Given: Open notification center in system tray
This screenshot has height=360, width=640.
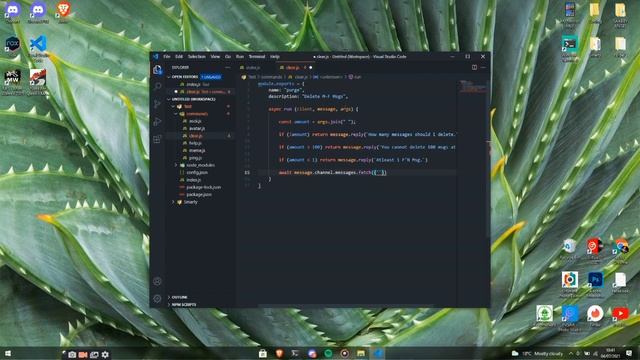Looking at the screenshot, I should 629,353.
